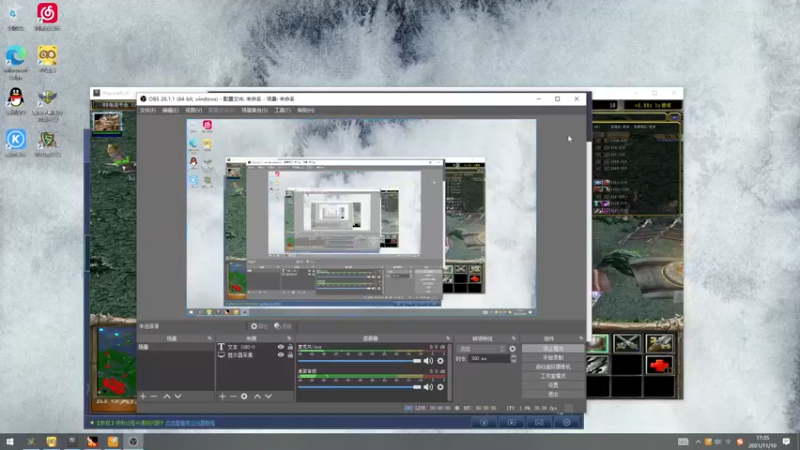
Task: Mute the 桌面音频 speaker icon
Action: click(429, 387)
